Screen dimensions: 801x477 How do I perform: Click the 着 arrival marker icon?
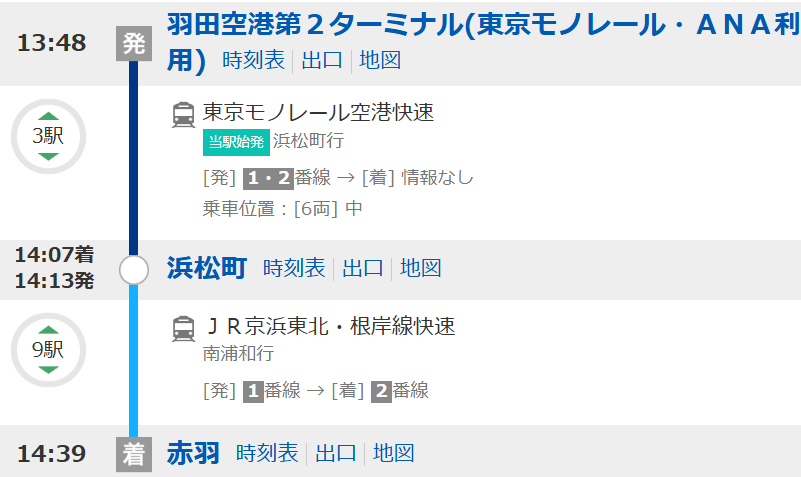[x=134, y=454]
